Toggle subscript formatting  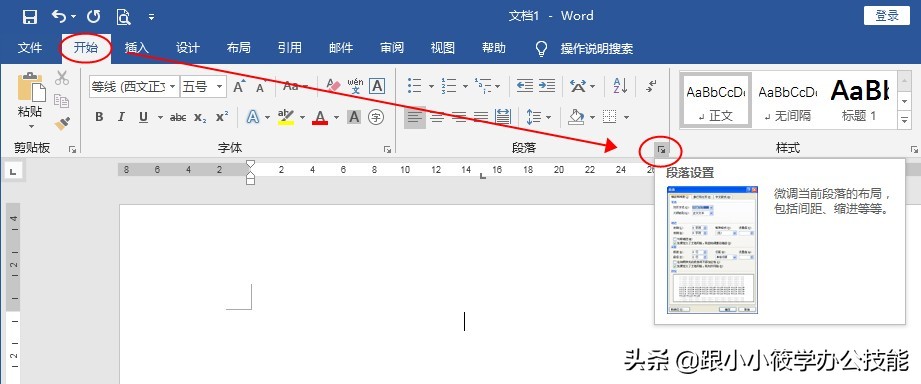[x=200, y=117]
